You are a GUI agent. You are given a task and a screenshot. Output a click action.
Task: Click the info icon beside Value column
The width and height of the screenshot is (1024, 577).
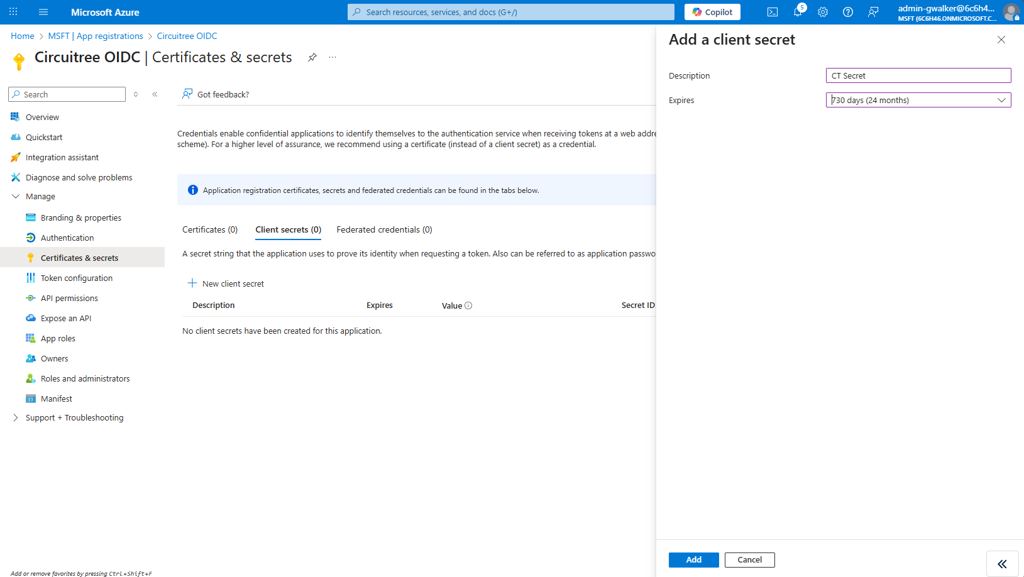pos(468,306)
